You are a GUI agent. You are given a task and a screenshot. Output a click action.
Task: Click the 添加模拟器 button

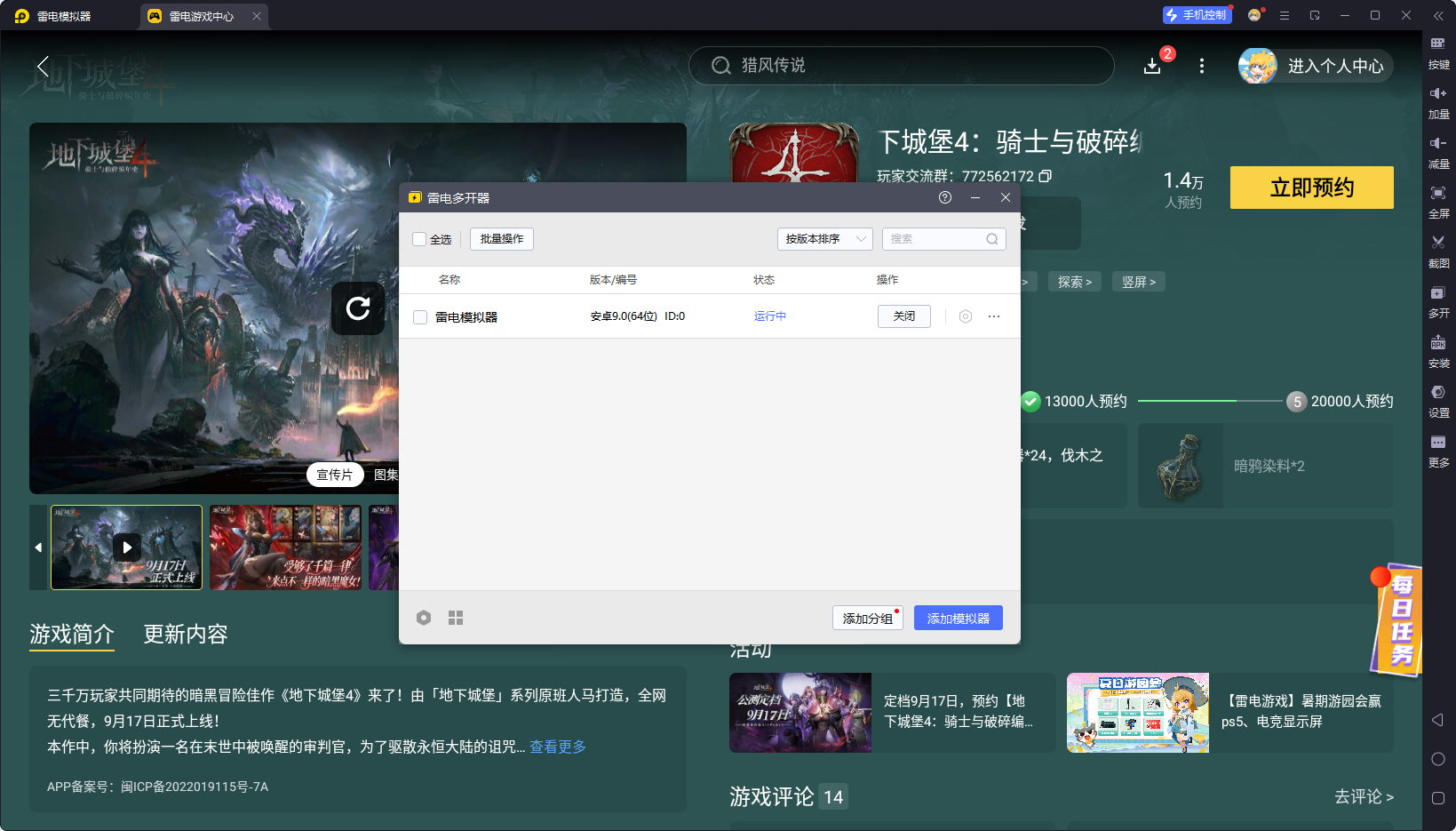pos(958,619)
